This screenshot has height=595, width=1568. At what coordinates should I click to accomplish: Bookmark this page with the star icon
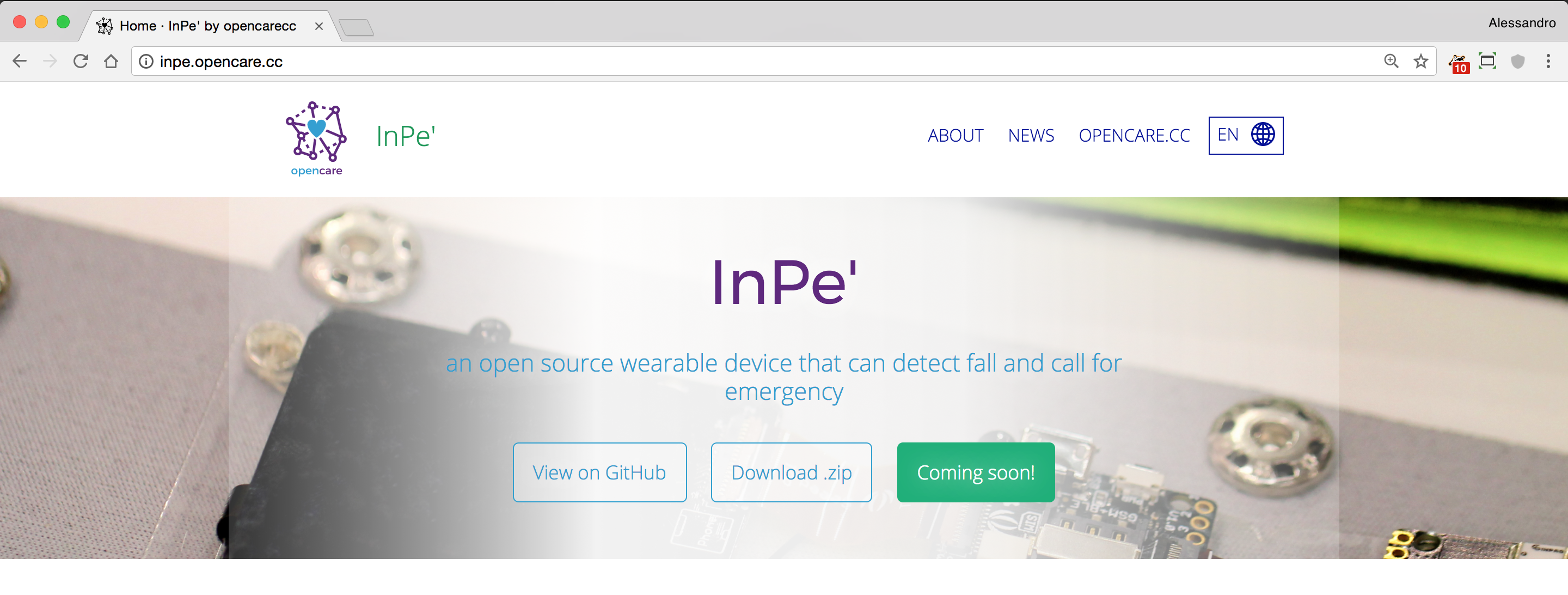point(1420,62)
